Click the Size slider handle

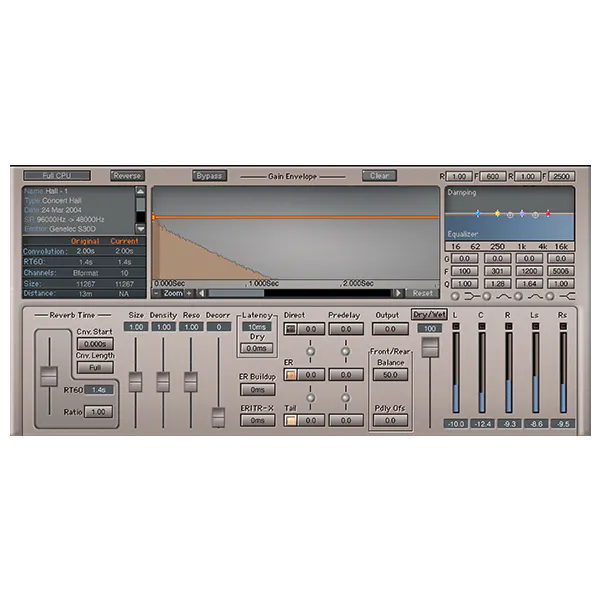135,382
